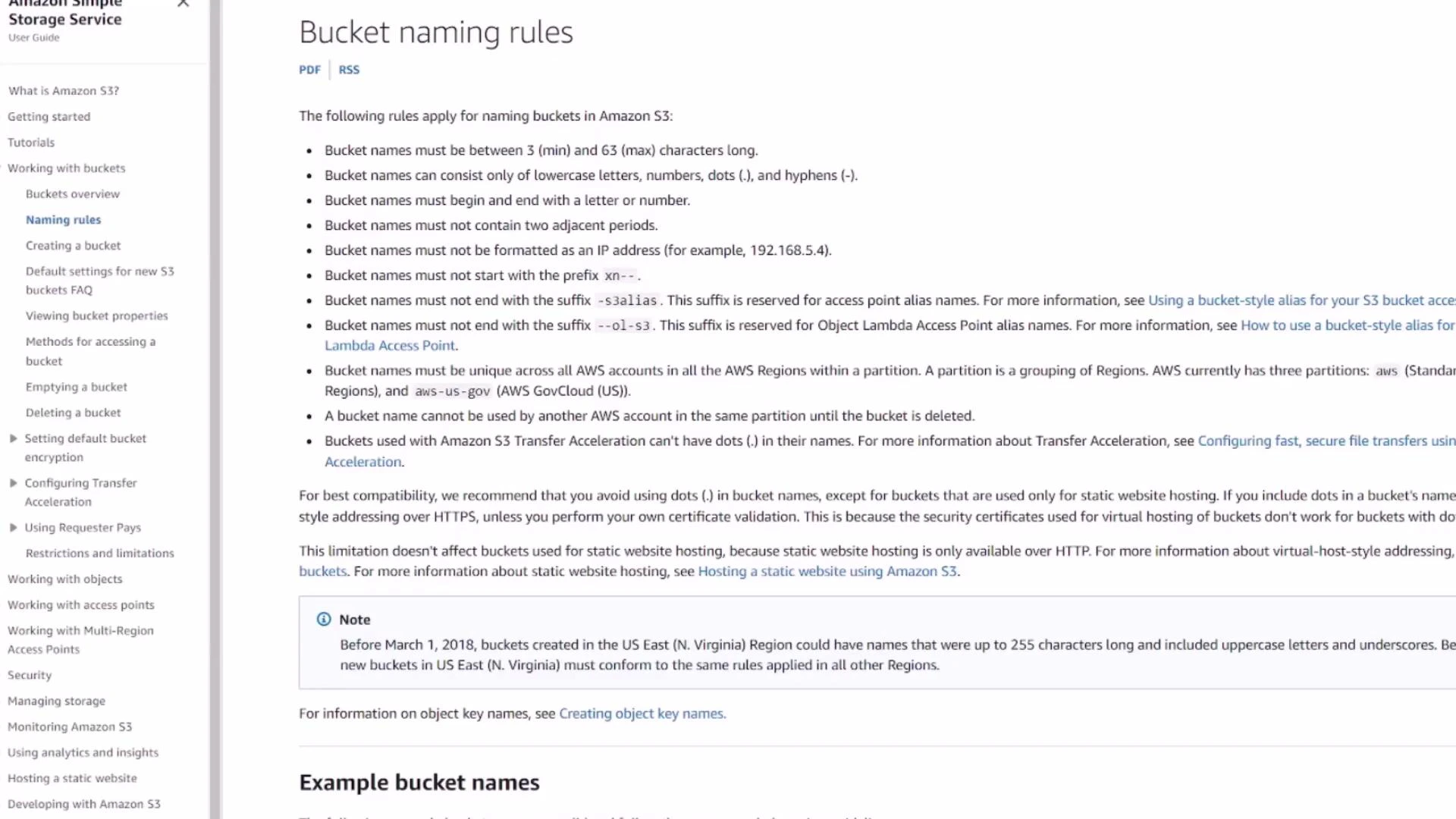Select Naming rules in the sidebar

[63, 219]
